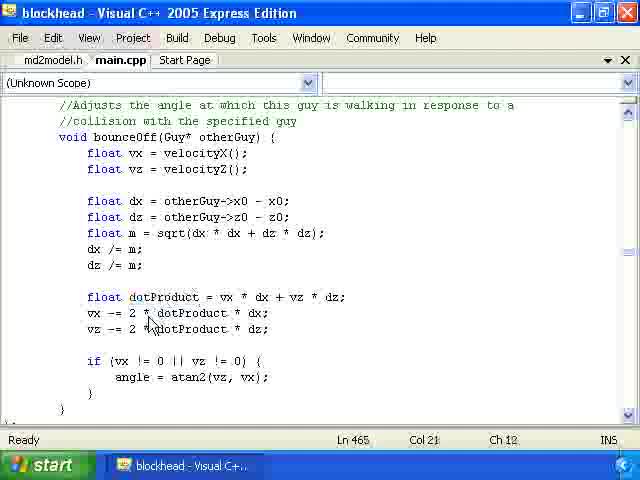Image resolution: width=640 pixels, height=480 pixels.
Task: Click the 'if (vx != 0 || vz != 0)' line
Action: pos(174,361)
